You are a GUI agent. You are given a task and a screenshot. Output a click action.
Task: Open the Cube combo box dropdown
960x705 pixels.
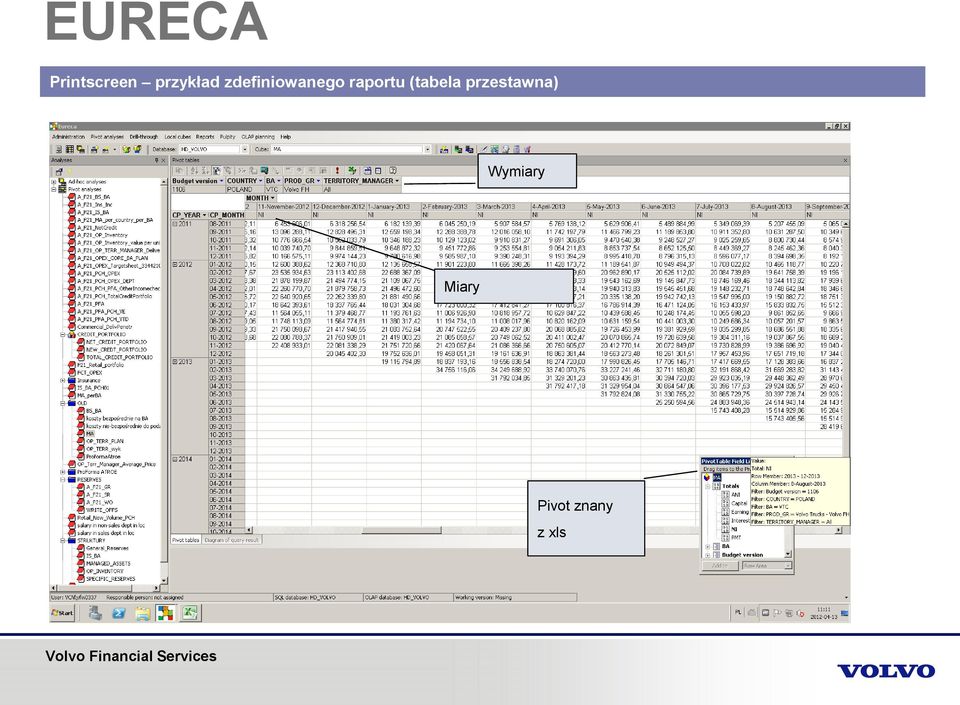[427, 149]
